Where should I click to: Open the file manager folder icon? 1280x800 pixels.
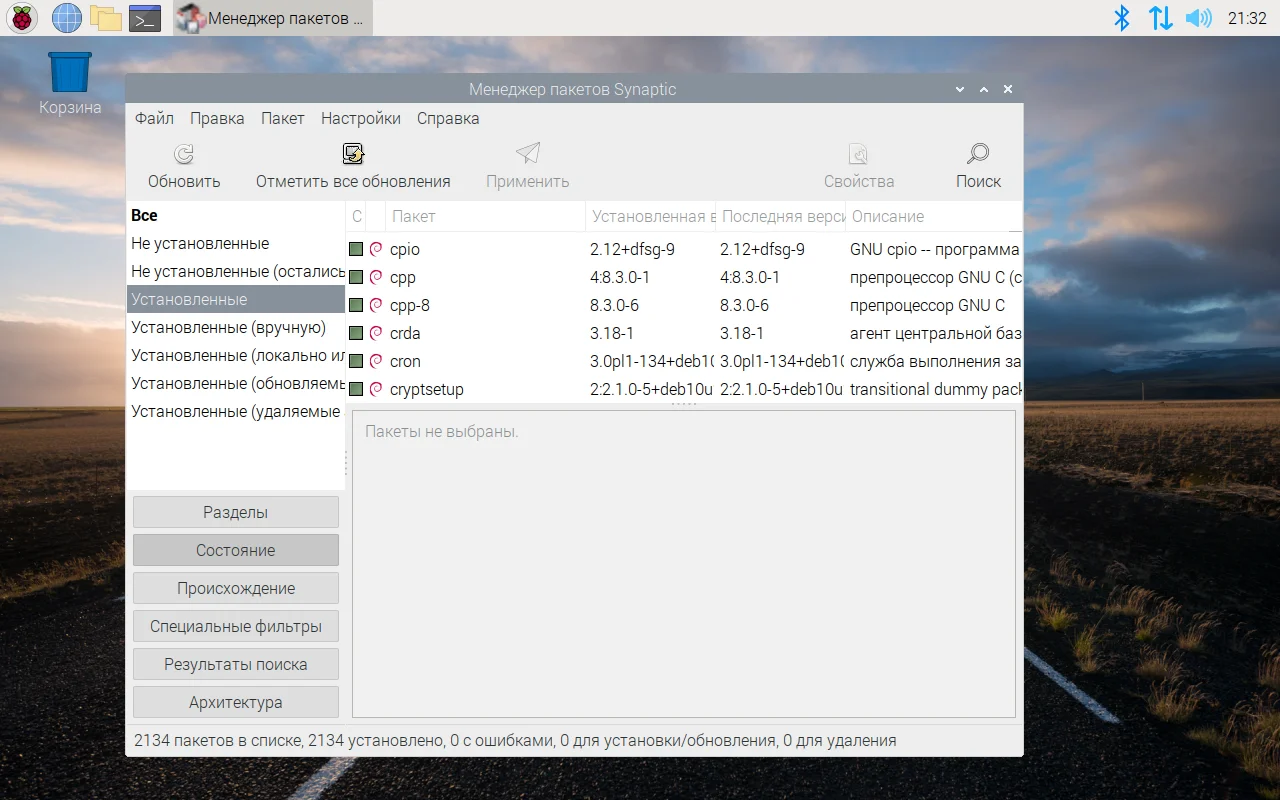pyautogui.click(x=106, y=18)
